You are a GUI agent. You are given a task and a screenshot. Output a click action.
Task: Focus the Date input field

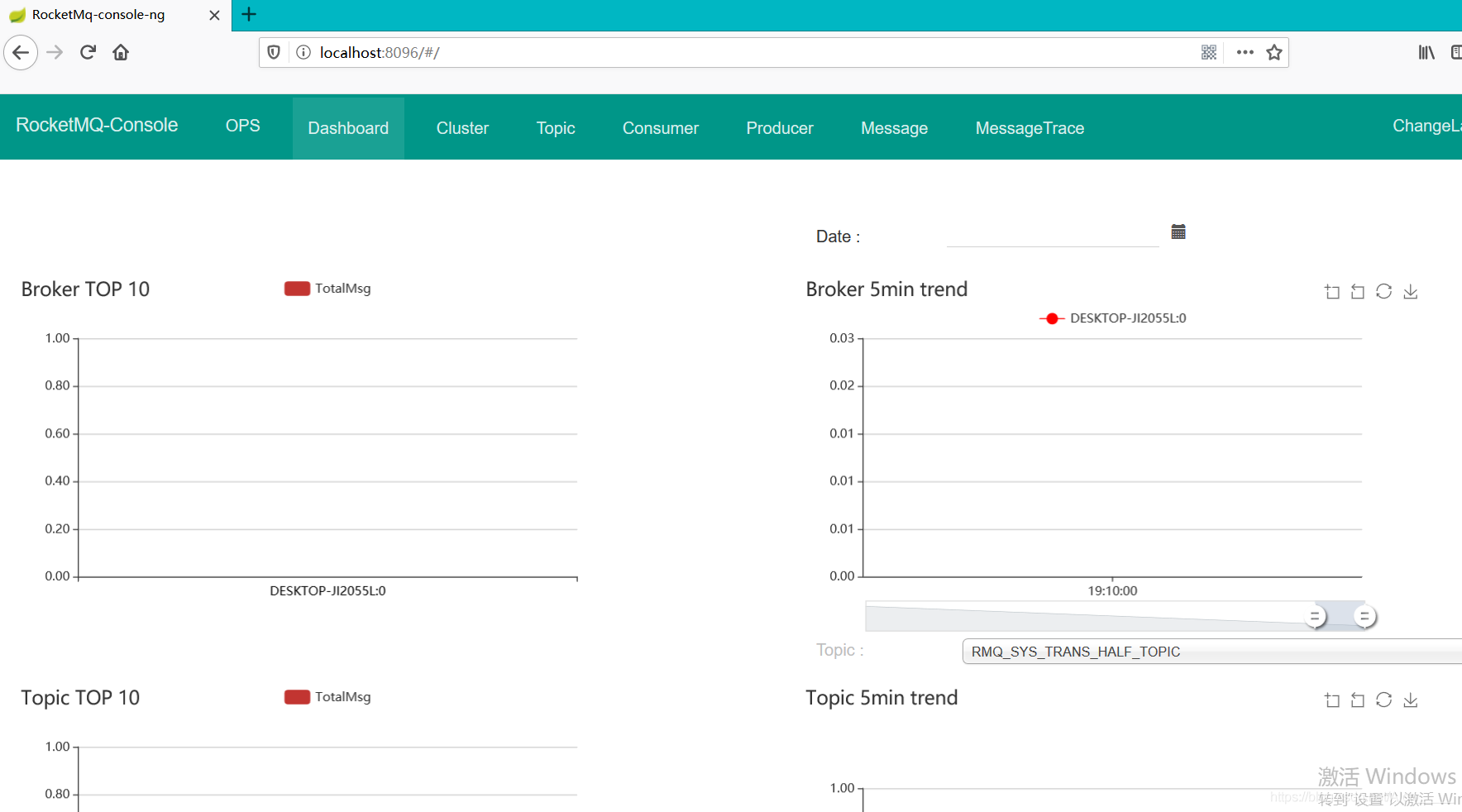1053,235
